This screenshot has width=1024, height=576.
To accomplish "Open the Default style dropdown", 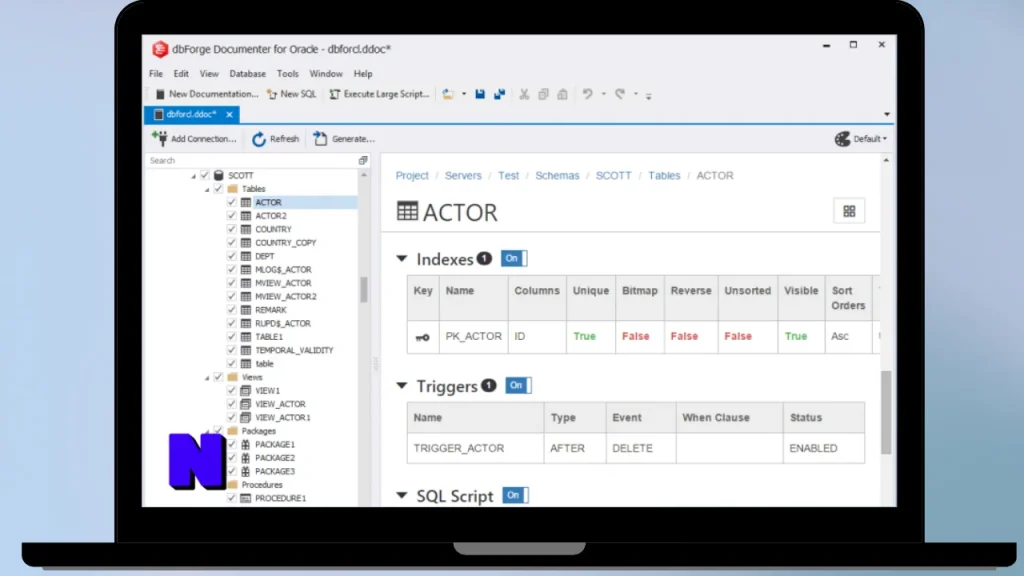I will coord(861,138).
